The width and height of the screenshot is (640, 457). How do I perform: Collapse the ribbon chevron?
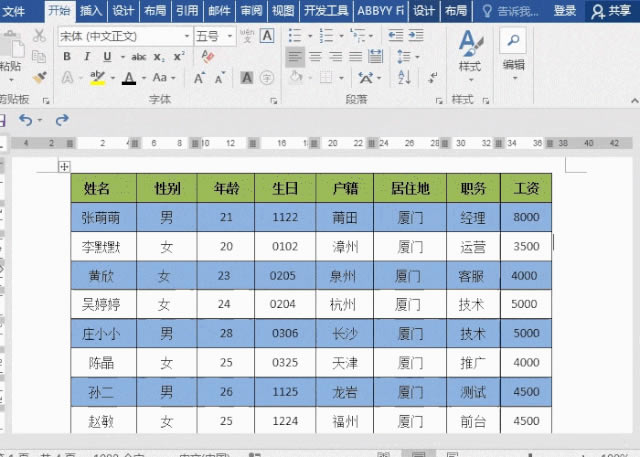[635, 100]
